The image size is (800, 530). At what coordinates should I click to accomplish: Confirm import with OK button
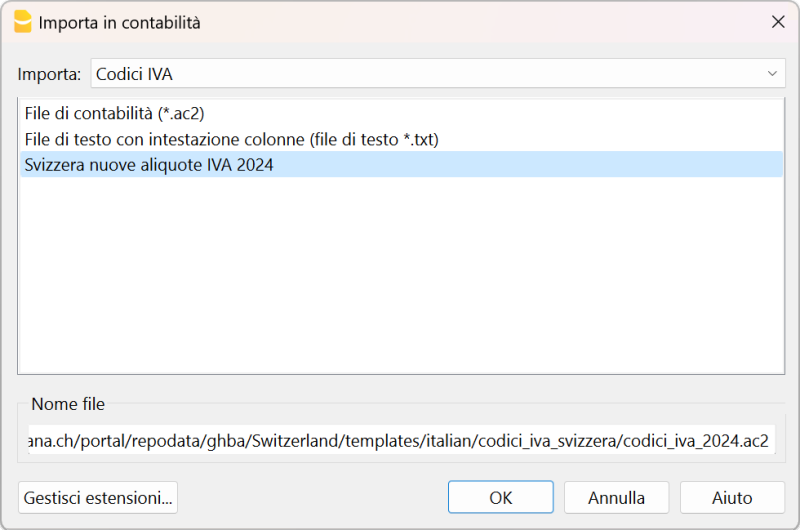(500, 497)
